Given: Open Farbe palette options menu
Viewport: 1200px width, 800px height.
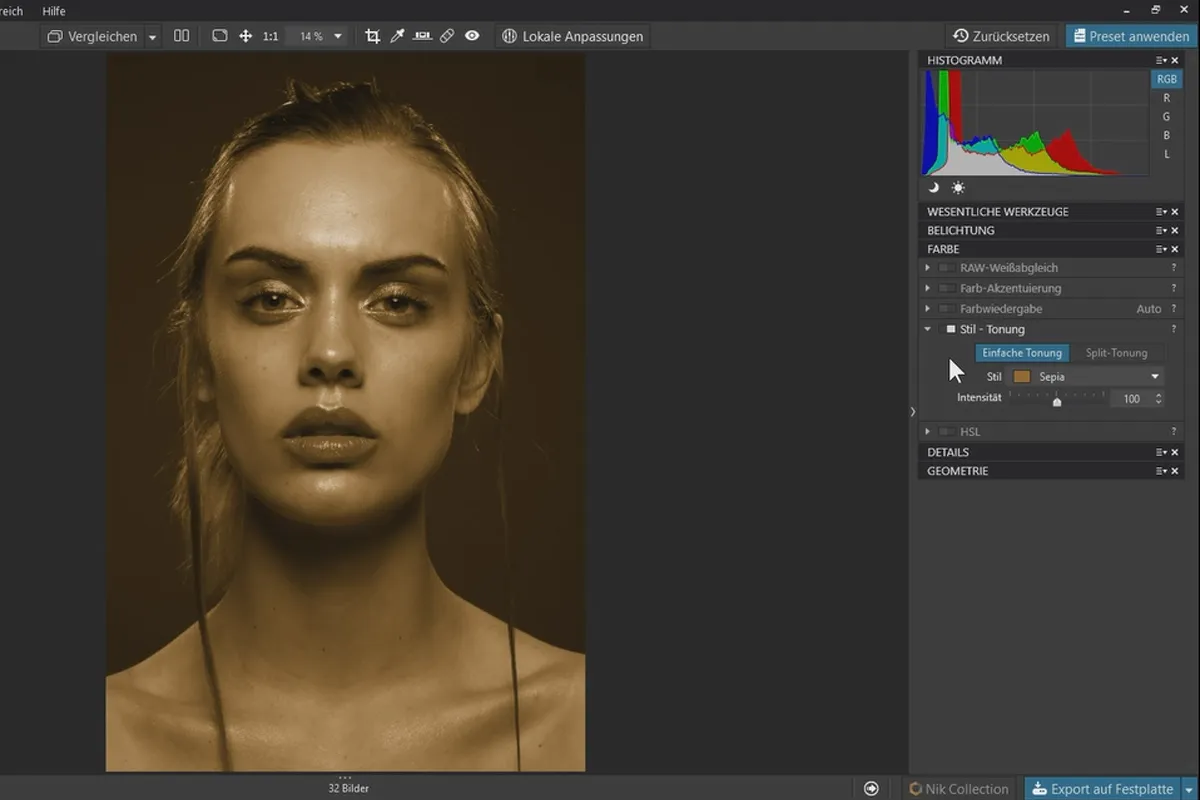Looking at the screenshot, I should [x=1161, y=249].
